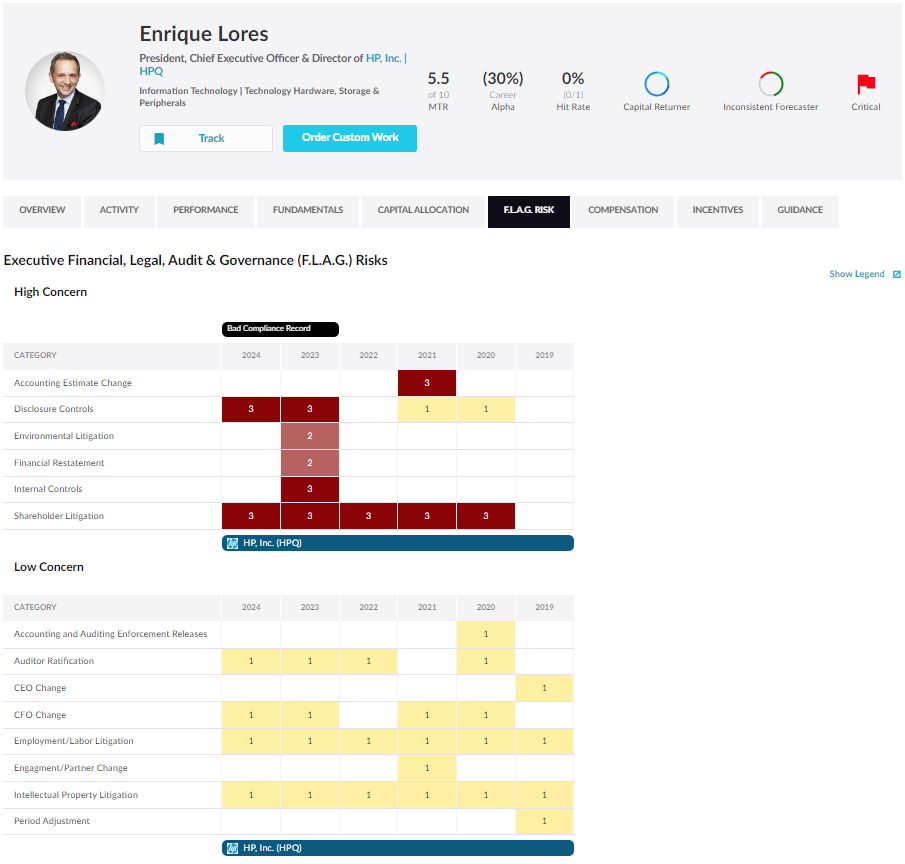Click the Financial Restatement row label
The height and width of the screenshot is (864, 905).
point(59,463)
